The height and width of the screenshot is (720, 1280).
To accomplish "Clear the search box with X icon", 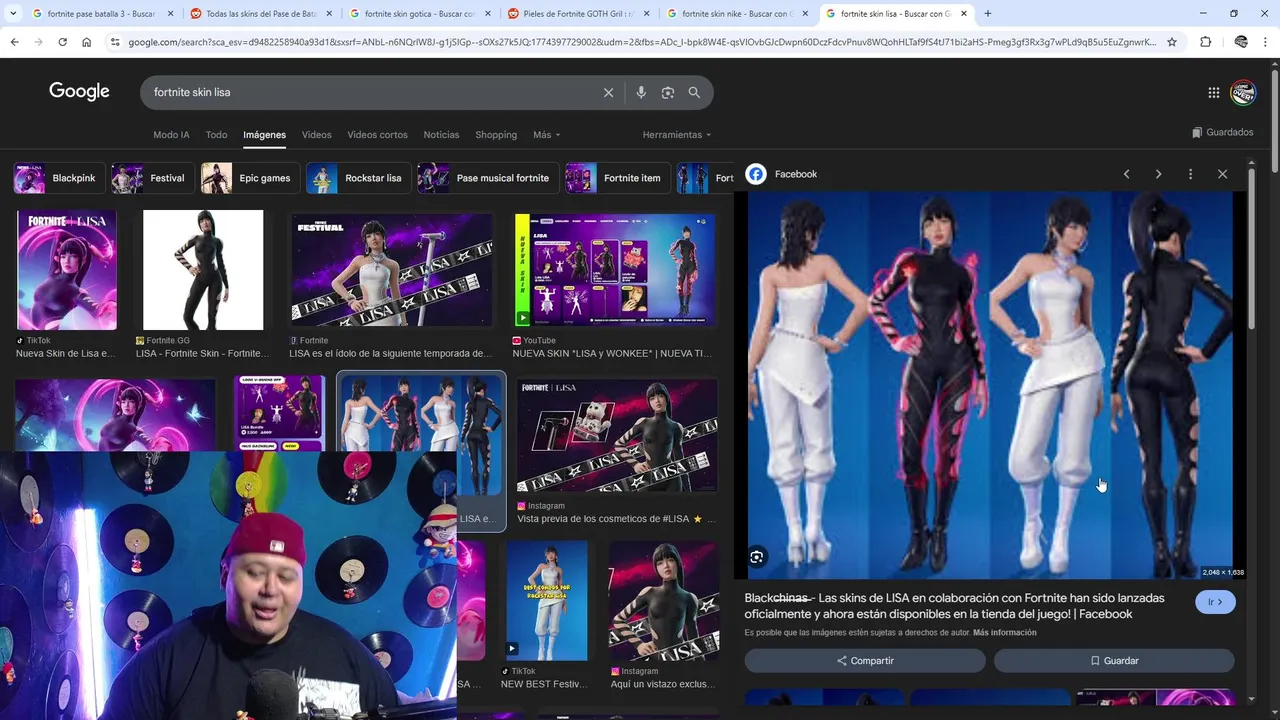I will tap(608, 92).
